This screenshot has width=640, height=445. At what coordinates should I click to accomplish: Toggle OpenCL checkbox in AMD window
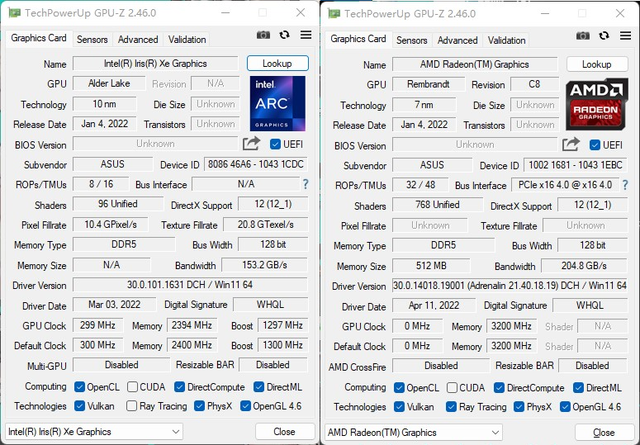point(399,387)
